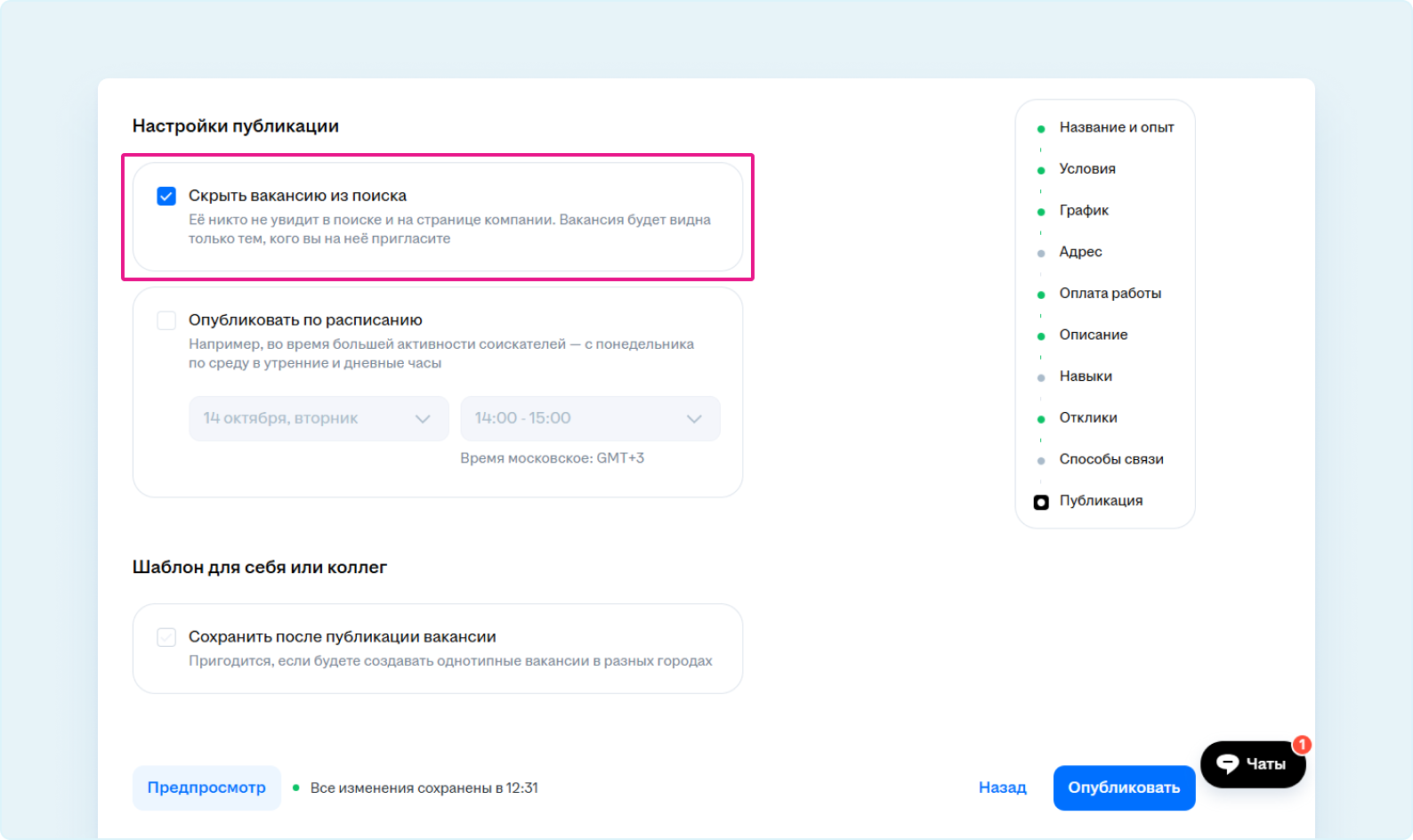Screen dimensions: 1413x840
Task: Click the Назад link
Action: point(1002,787)
